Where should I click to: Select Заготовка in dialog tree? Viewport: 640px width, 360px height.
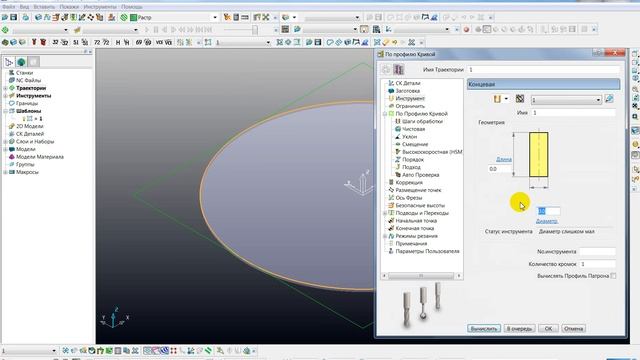pos(407,91)
